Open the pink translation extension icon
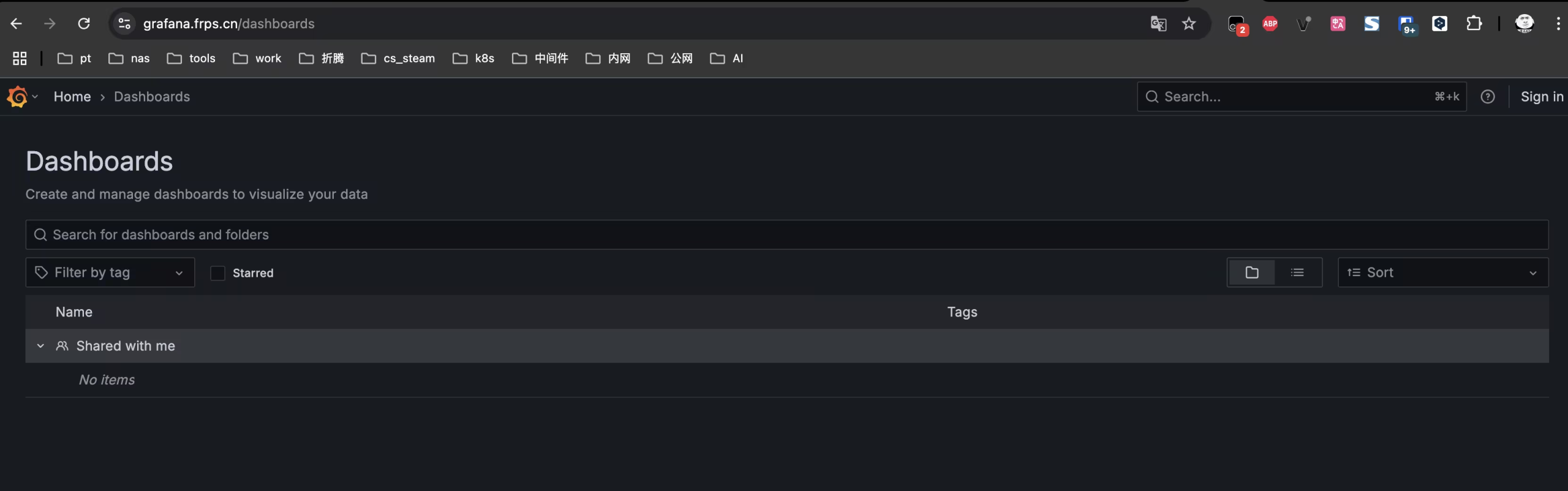1568x491 pixels. pos(1338,24)
